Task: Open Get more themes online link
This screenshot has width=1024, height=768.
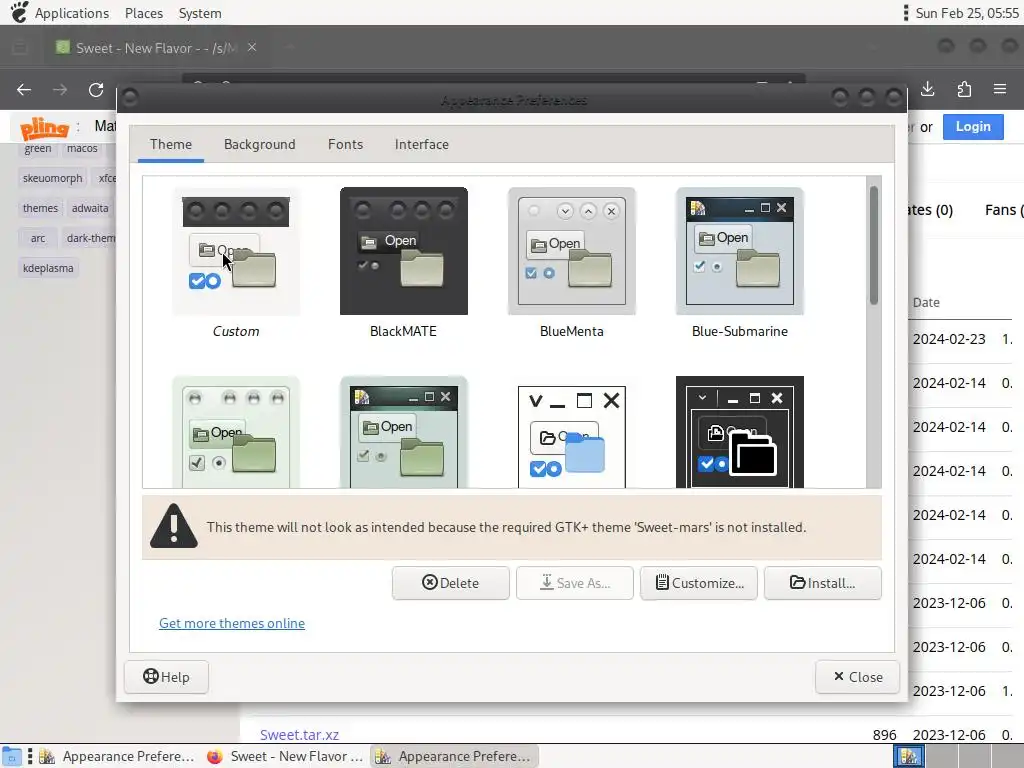Action: [x=232, y=623]
